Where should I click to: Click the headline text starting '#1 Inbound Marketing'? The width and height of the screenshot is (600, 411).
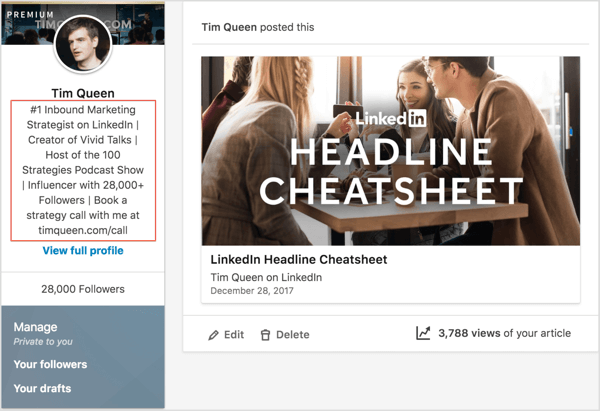(83, 170)
